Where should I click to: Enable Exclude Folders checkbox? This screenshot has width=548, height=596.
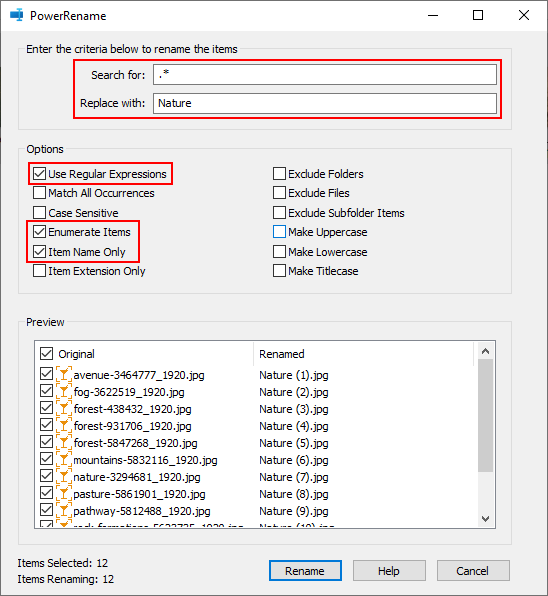[279, 174]
